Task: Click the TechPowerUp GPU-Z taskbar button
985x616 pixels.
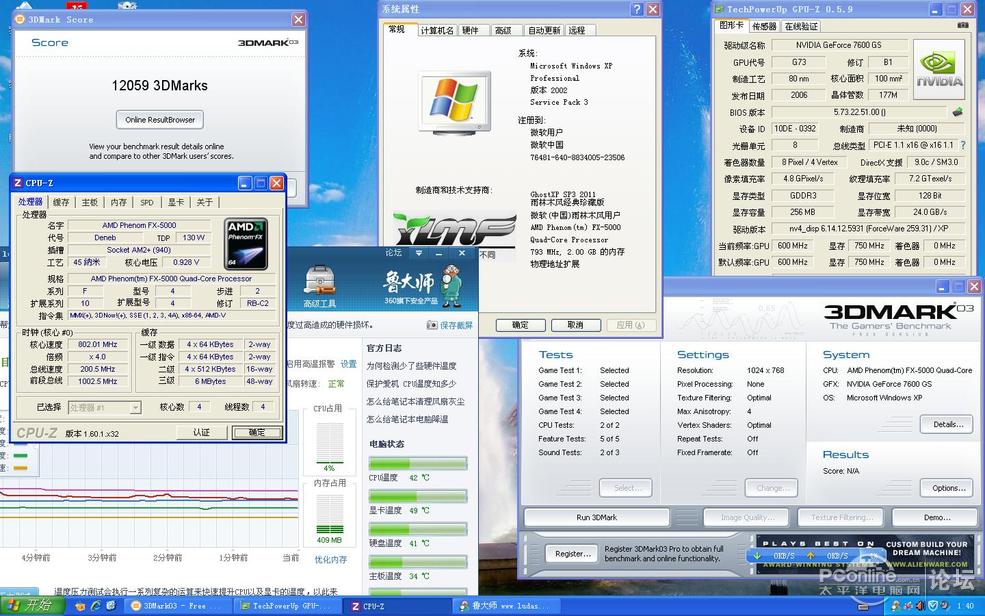Action: pos(286,606)
